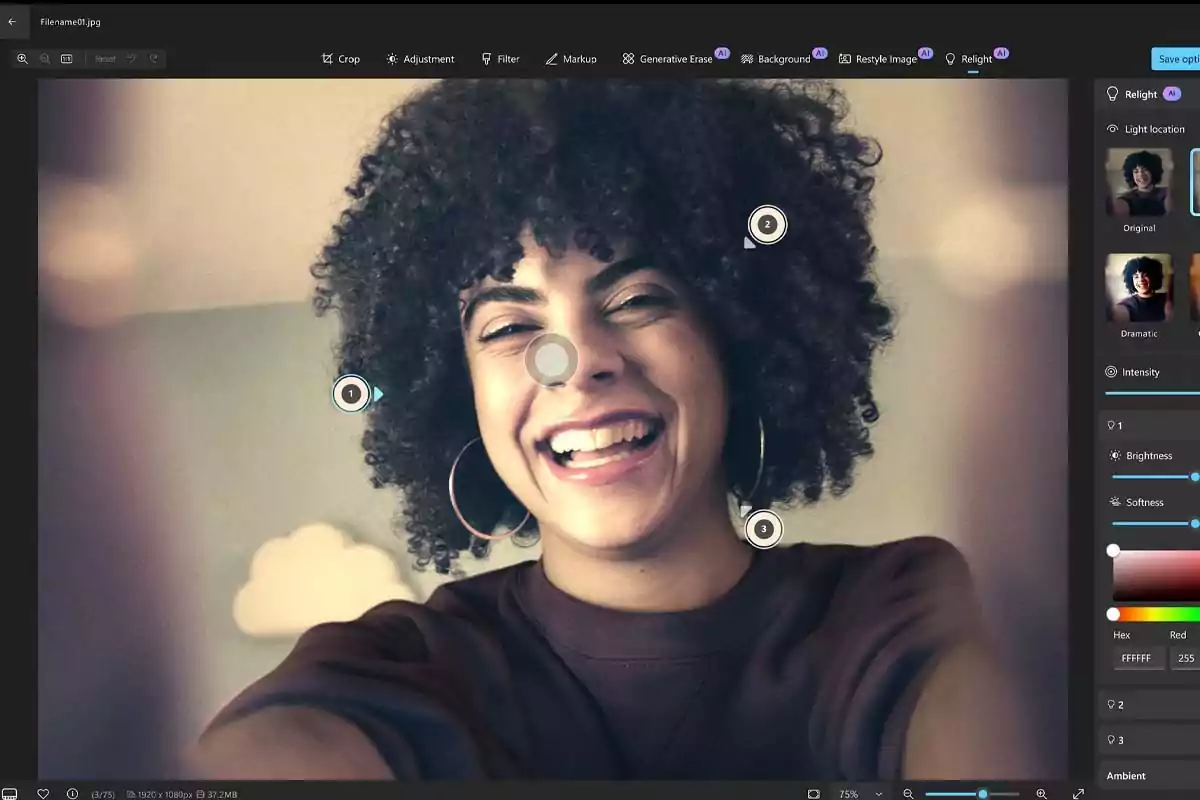Expand the Ambient section

point(1150,775)
